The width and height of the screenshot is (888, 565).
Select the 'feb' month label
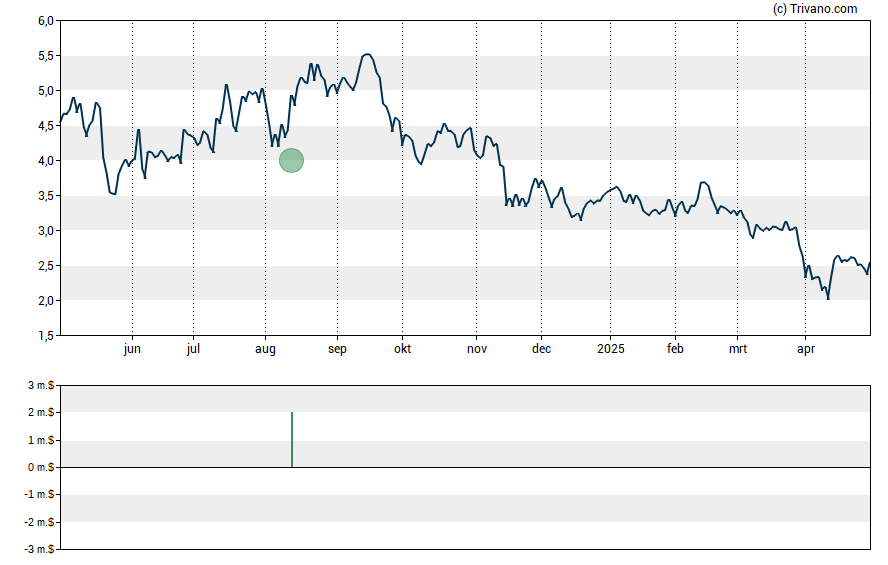pos(675,348)
